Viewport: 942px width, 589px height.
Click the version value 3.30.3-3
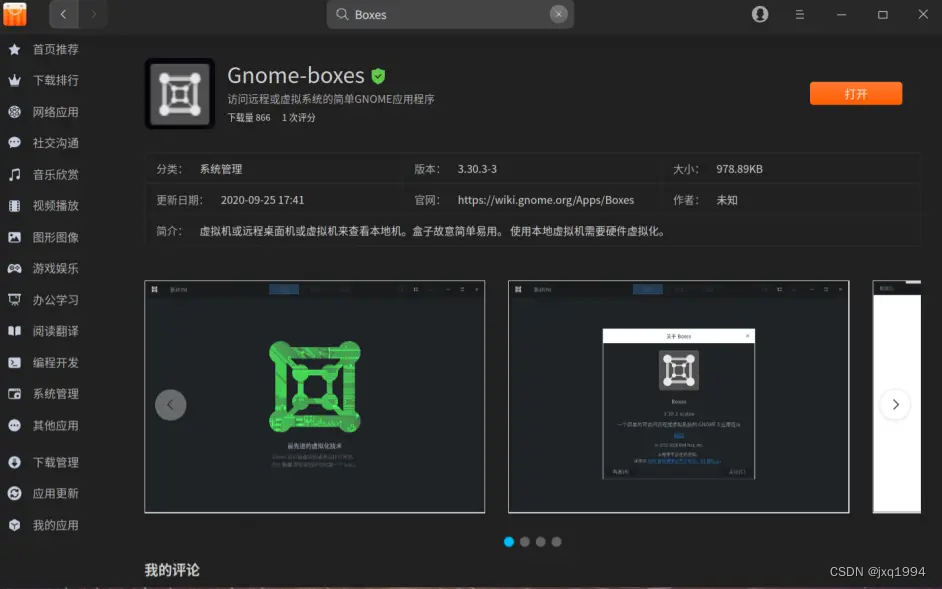click(x=477, y=169)
